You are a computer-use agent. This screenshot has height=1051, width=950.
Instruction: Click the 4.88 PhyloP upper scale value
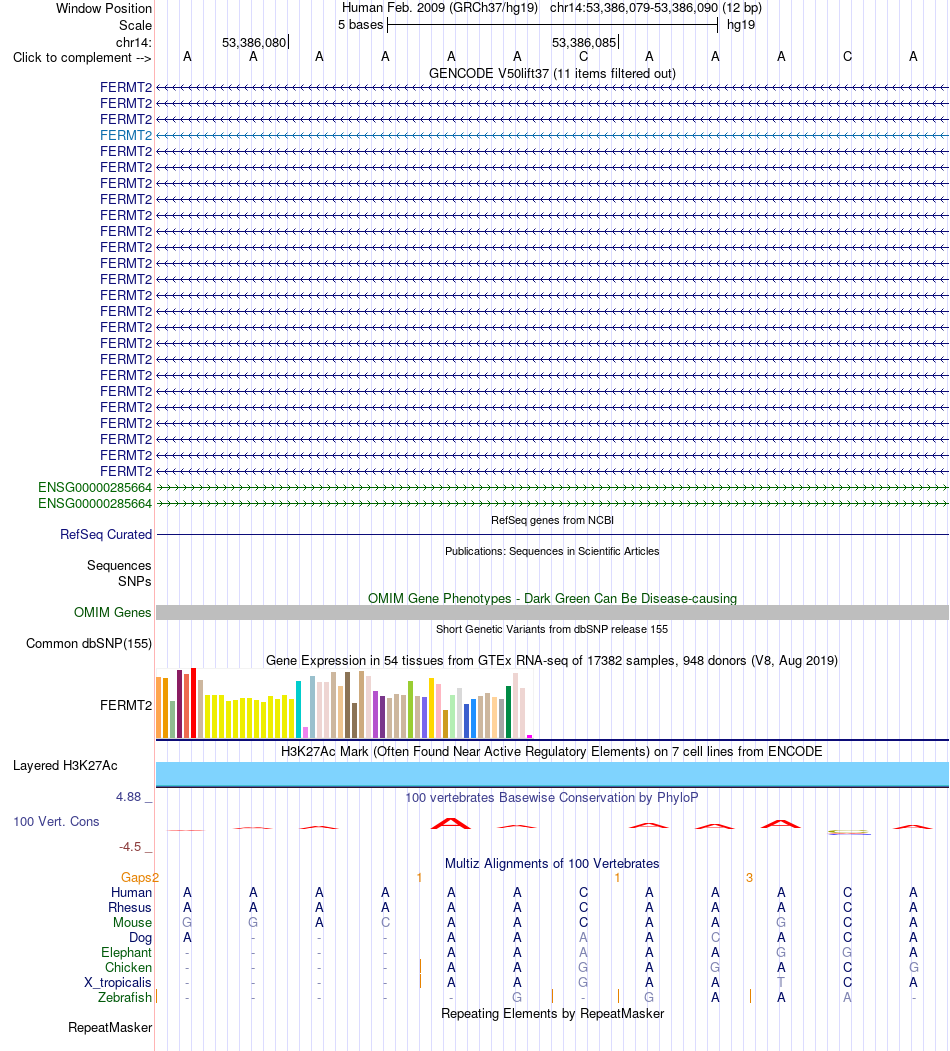point(128,797)
